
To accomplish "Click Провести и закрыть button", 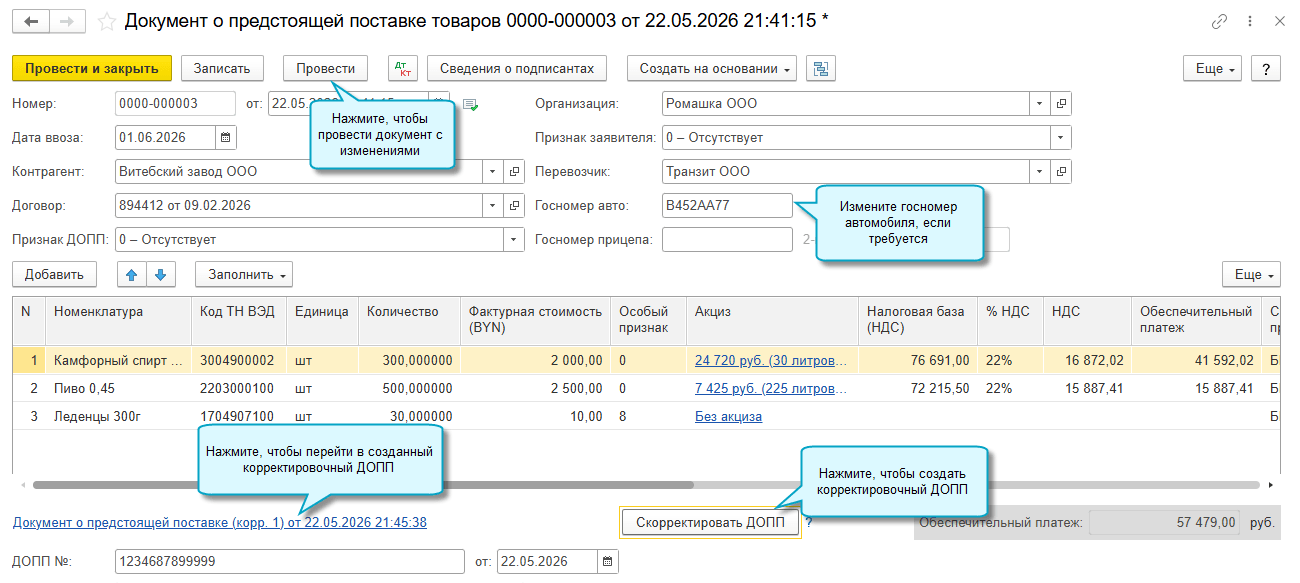I will 92,68.
